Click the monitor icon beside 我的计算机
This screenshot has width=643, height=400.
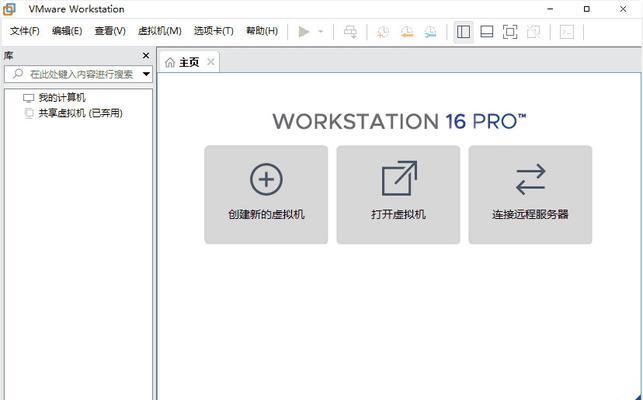coord(28,98)
